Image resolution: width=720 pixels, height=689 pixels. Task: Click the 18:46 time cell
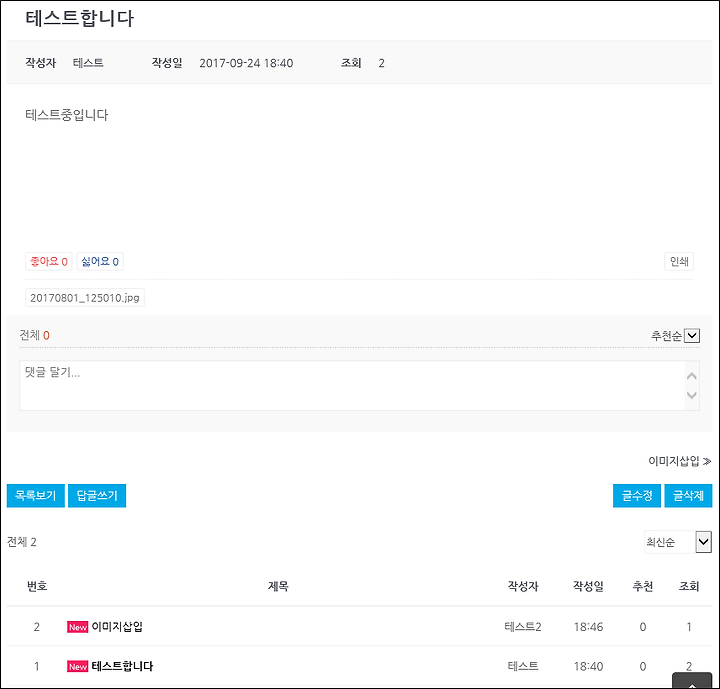point(588,627)
